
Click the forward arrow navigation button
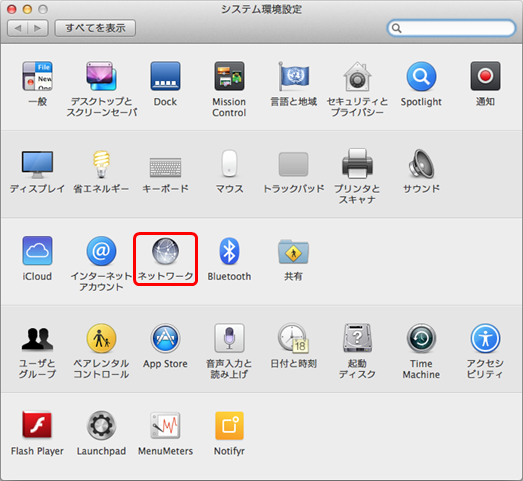pos(38,28)
